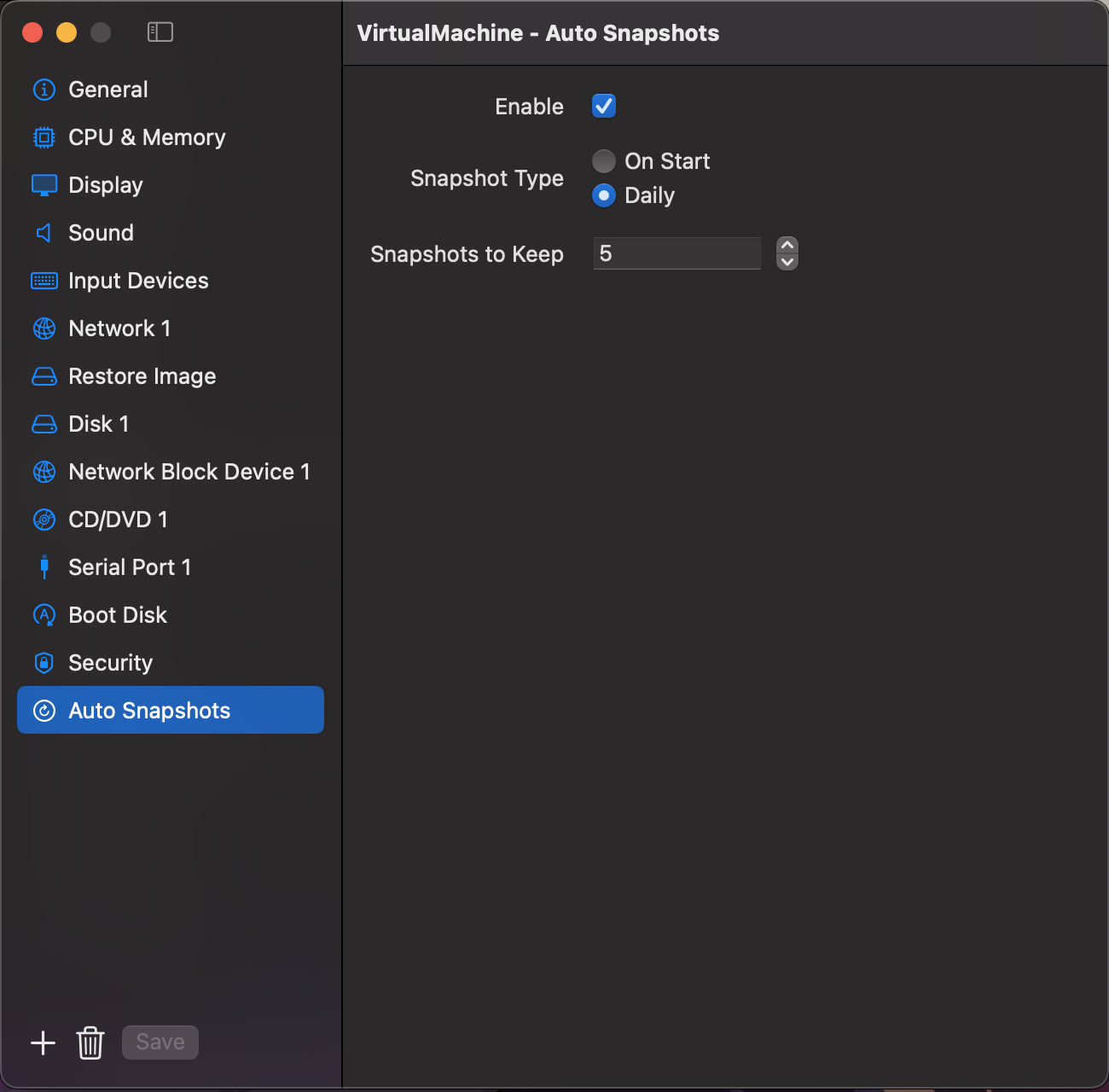Open Network Block Device 1 settings

(171, 472)
